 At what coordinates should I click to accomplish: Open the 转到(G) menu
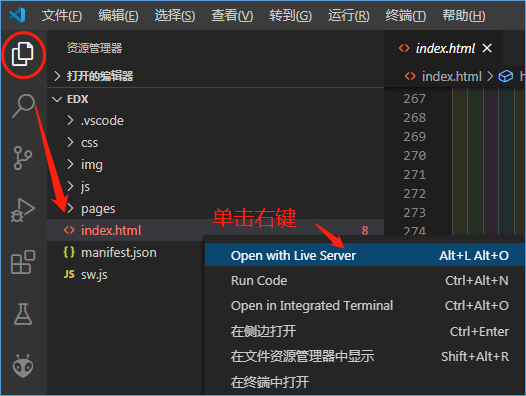(x=291, y=15)
